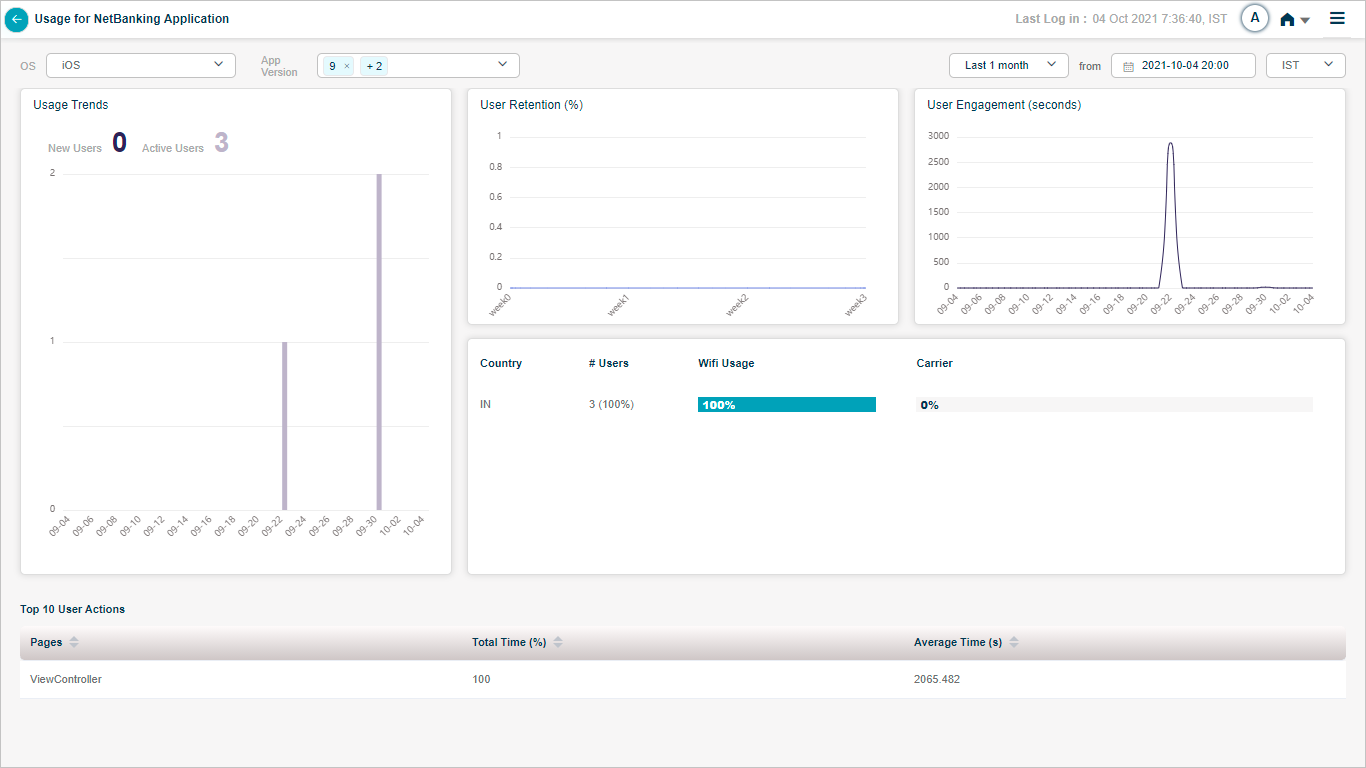This screenshot has height=768, width=1366.
Task: Expand the caret next to home icon
Action: click(x=1305, y=21)
